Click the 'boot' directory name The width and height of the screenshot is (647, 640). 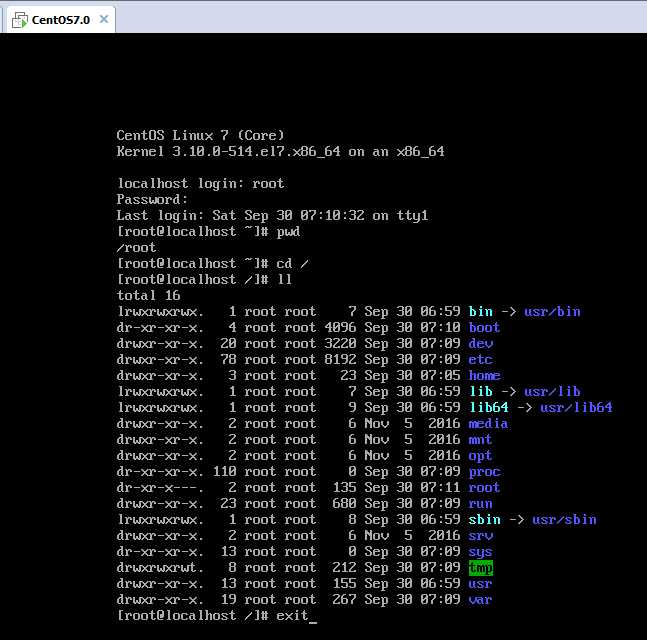[484, 327]
